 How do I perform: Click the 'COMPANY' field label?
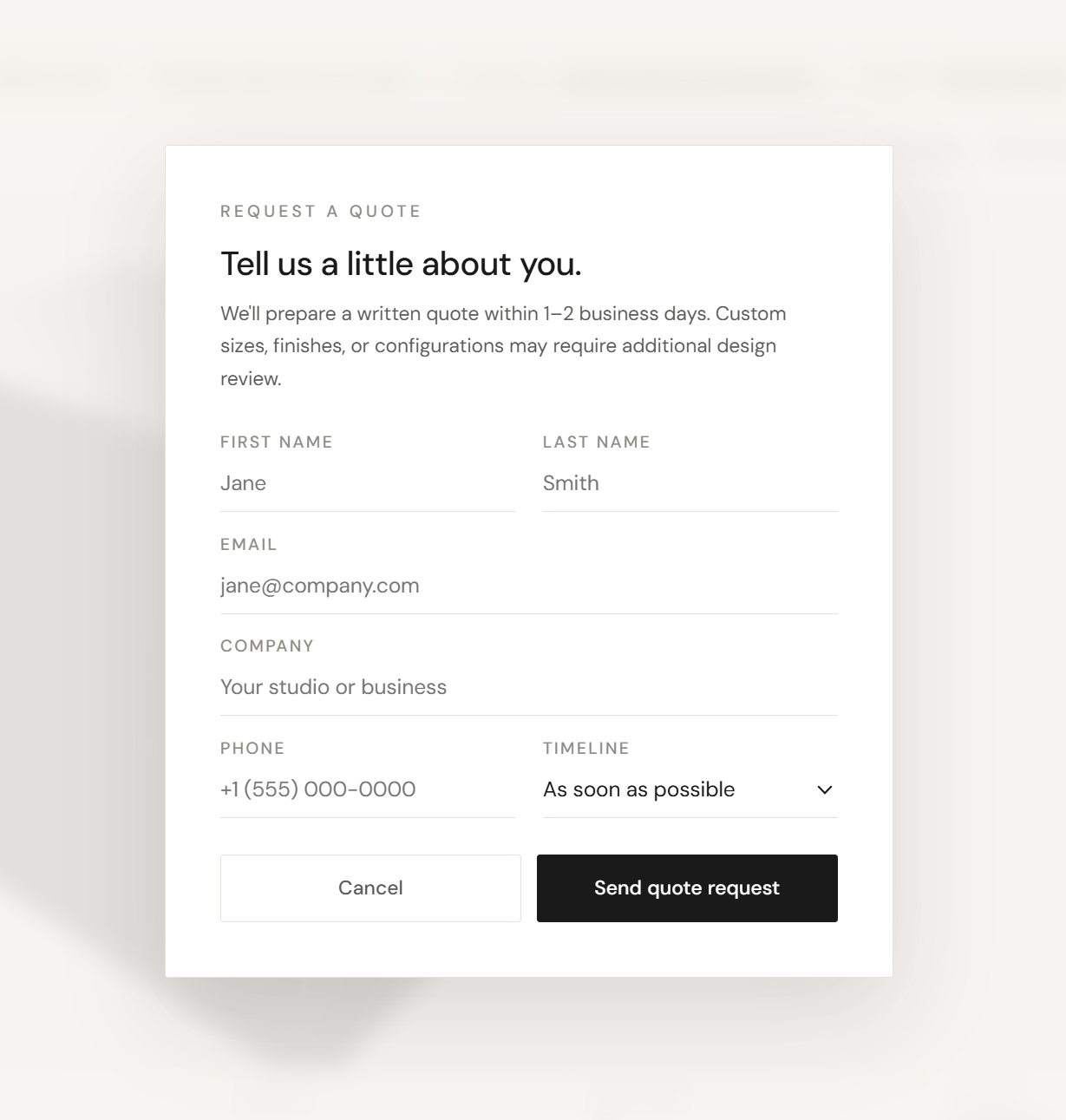[x=267, y=645]
